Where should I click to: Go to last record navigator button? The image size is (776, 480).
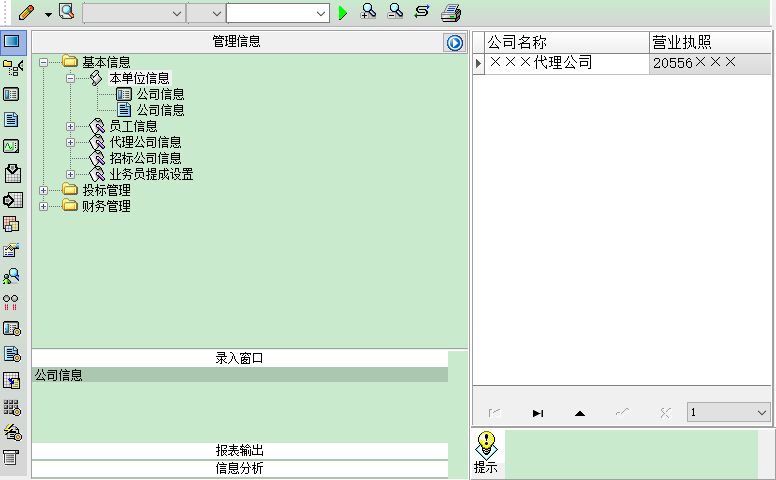tap(538, 413)
